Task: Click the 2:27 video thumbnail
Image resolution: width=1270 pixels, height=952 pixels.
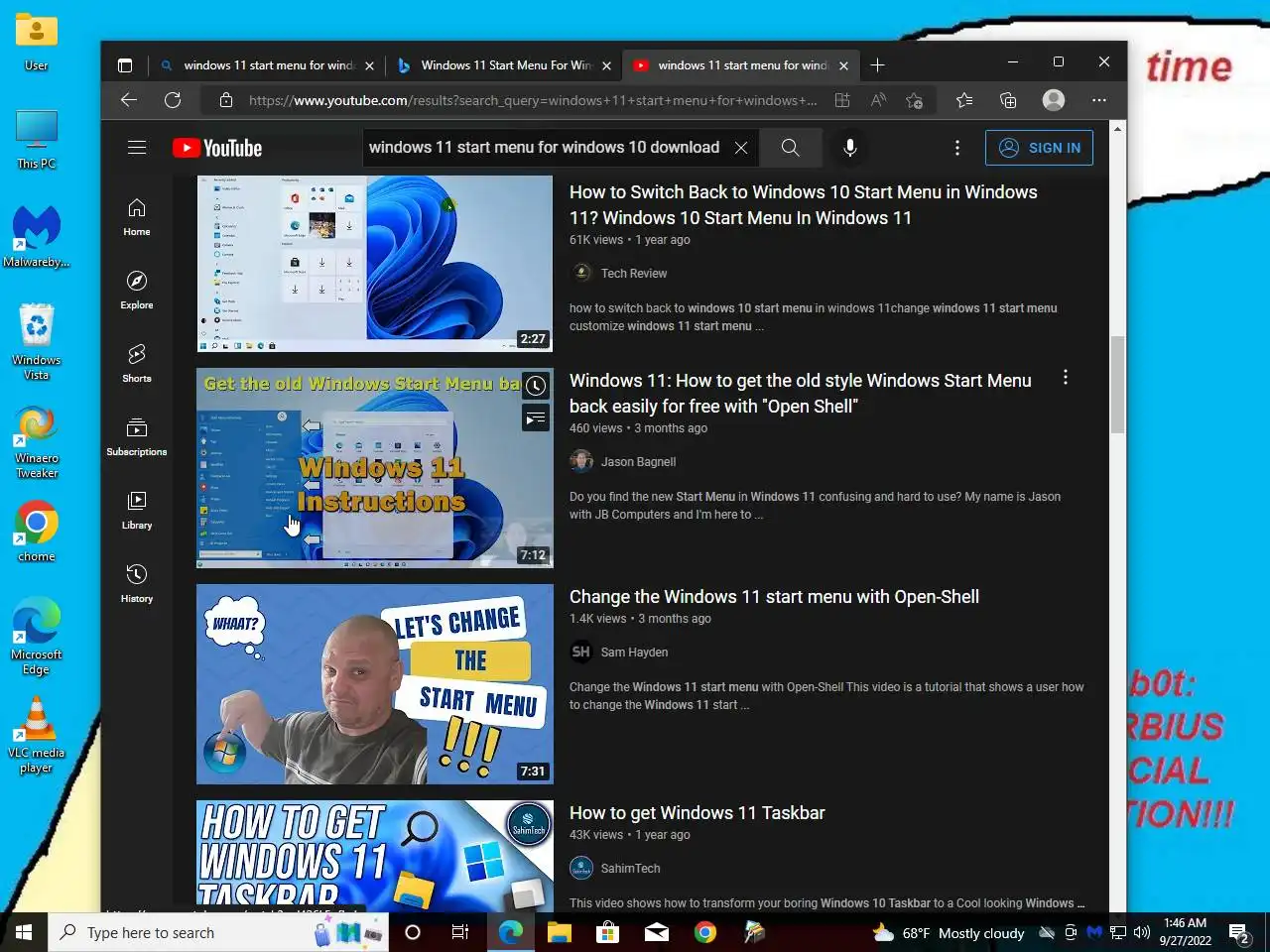Action: click(x=374, y=264)
